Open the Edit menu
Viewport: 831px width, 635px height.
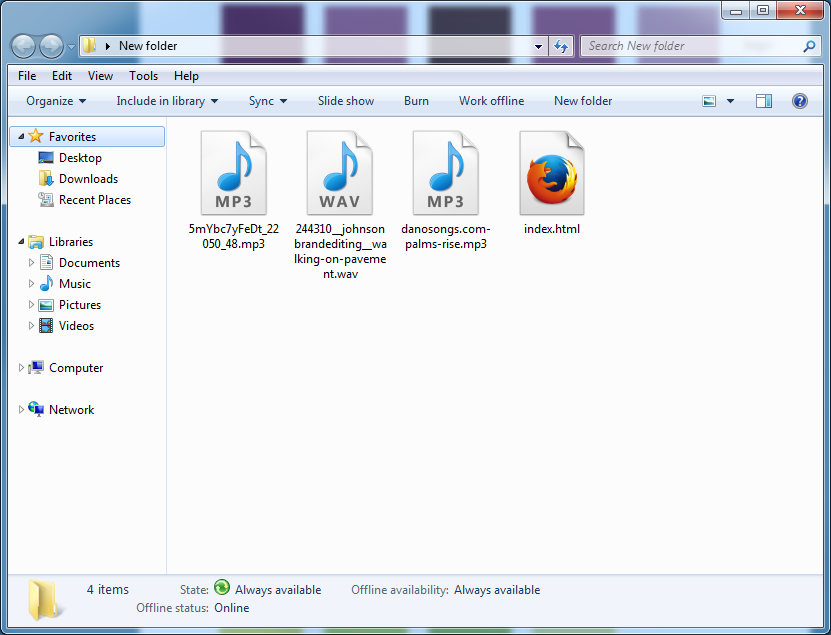tap(61, 76)
